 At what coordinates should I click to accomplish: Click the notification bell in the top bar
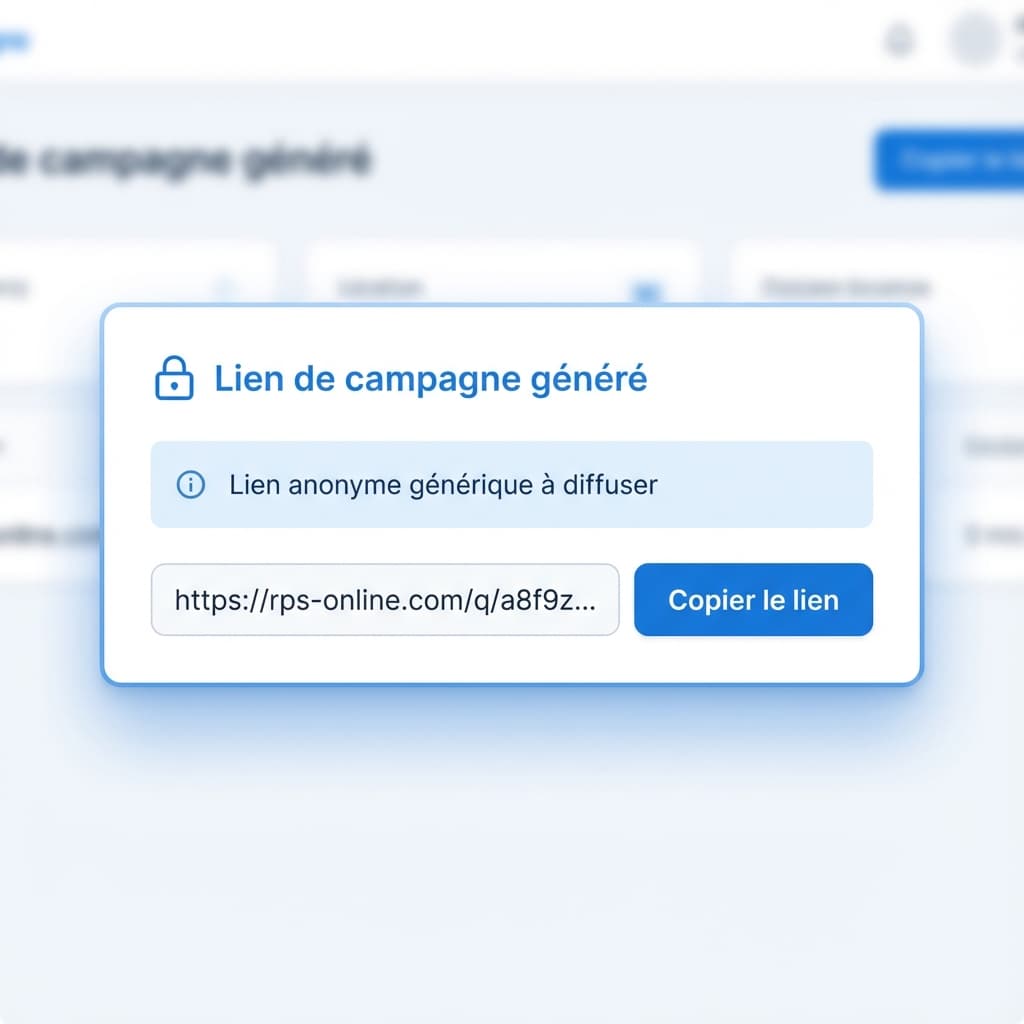(x=898, y=42)
